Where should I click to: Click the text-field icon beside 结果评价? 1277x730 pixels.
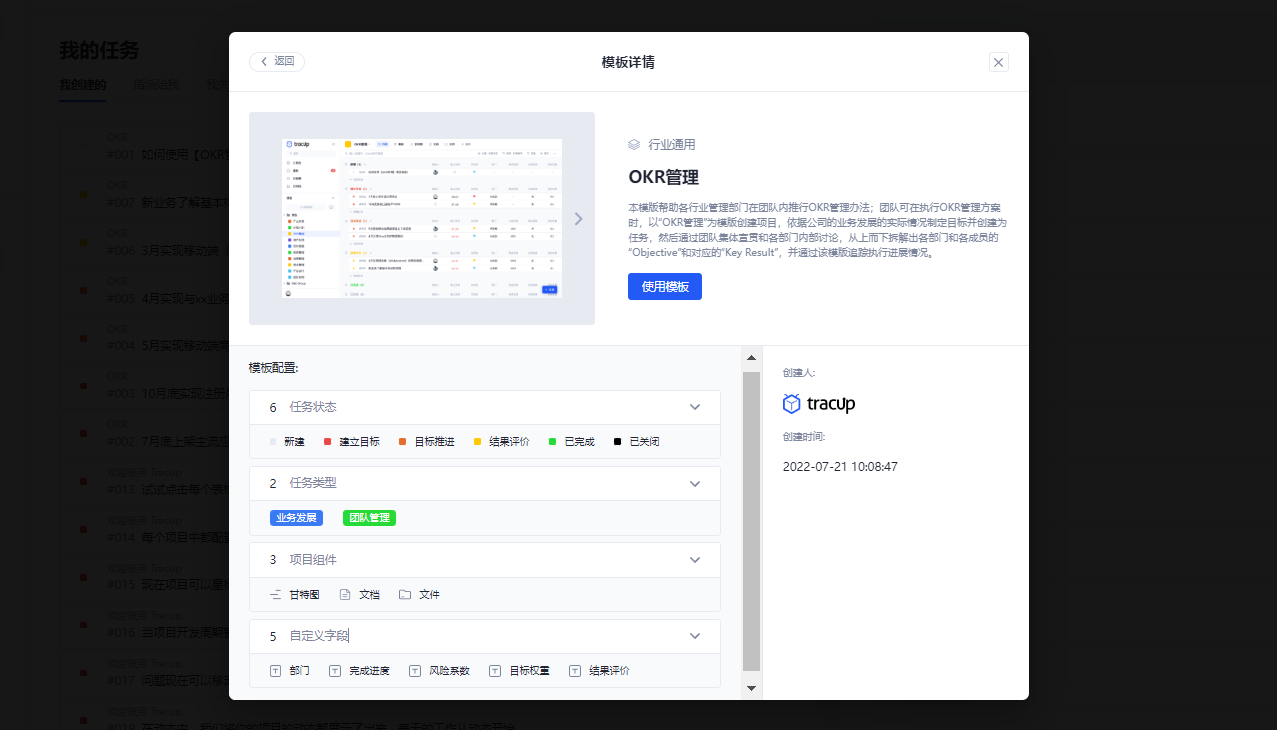(x=574, y=671)
